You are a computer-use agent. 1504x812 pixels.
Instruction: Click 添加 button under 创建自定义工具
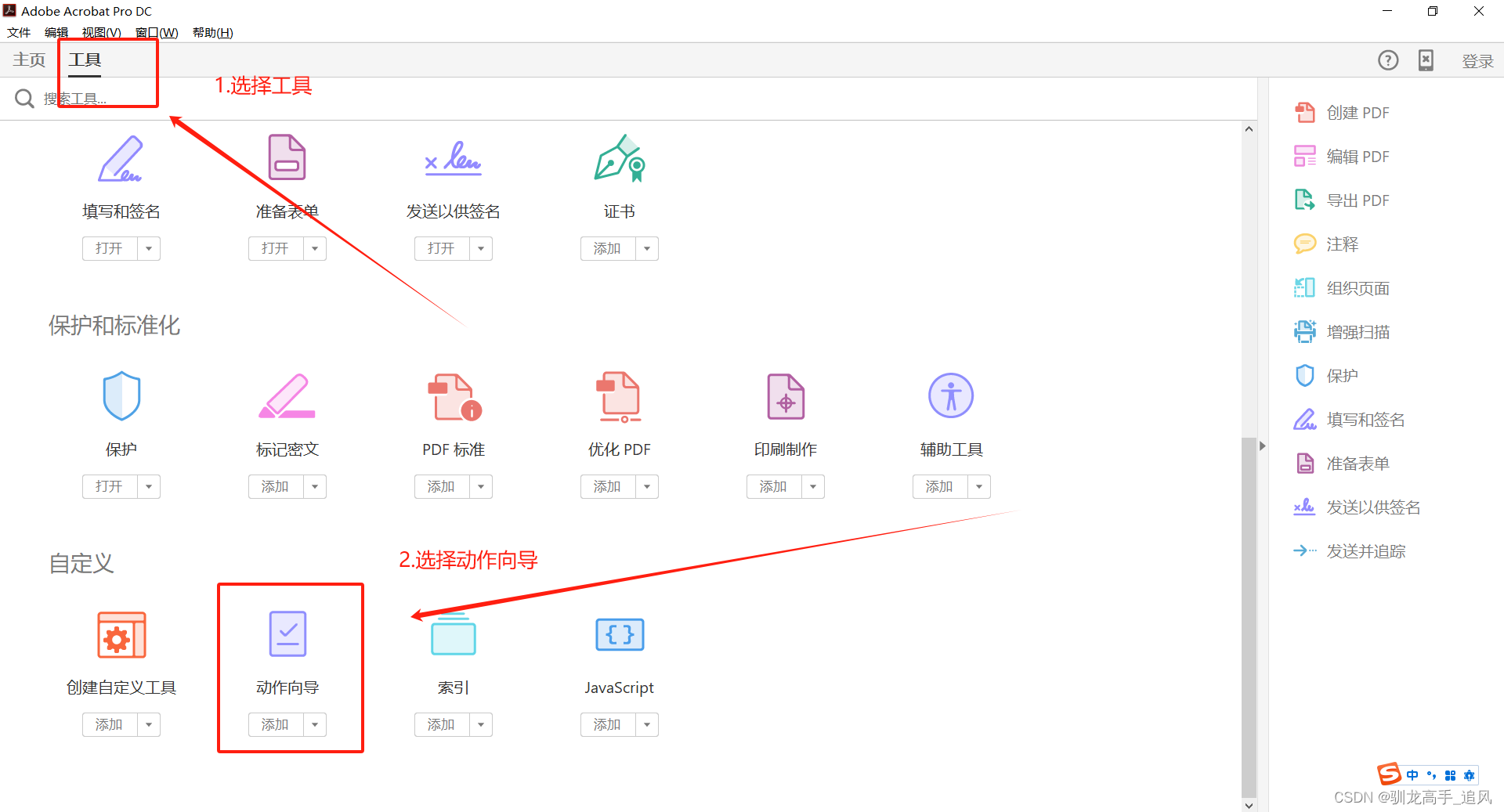pyautogui.click(x=110, y=725)
